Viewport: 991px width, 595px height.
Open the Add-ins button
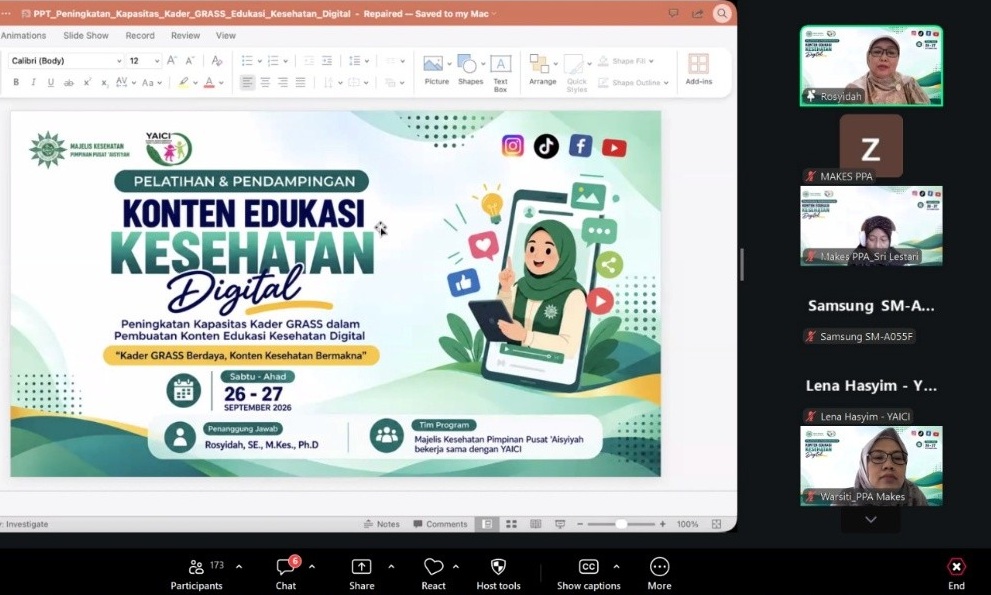click(x=698, y=69)
